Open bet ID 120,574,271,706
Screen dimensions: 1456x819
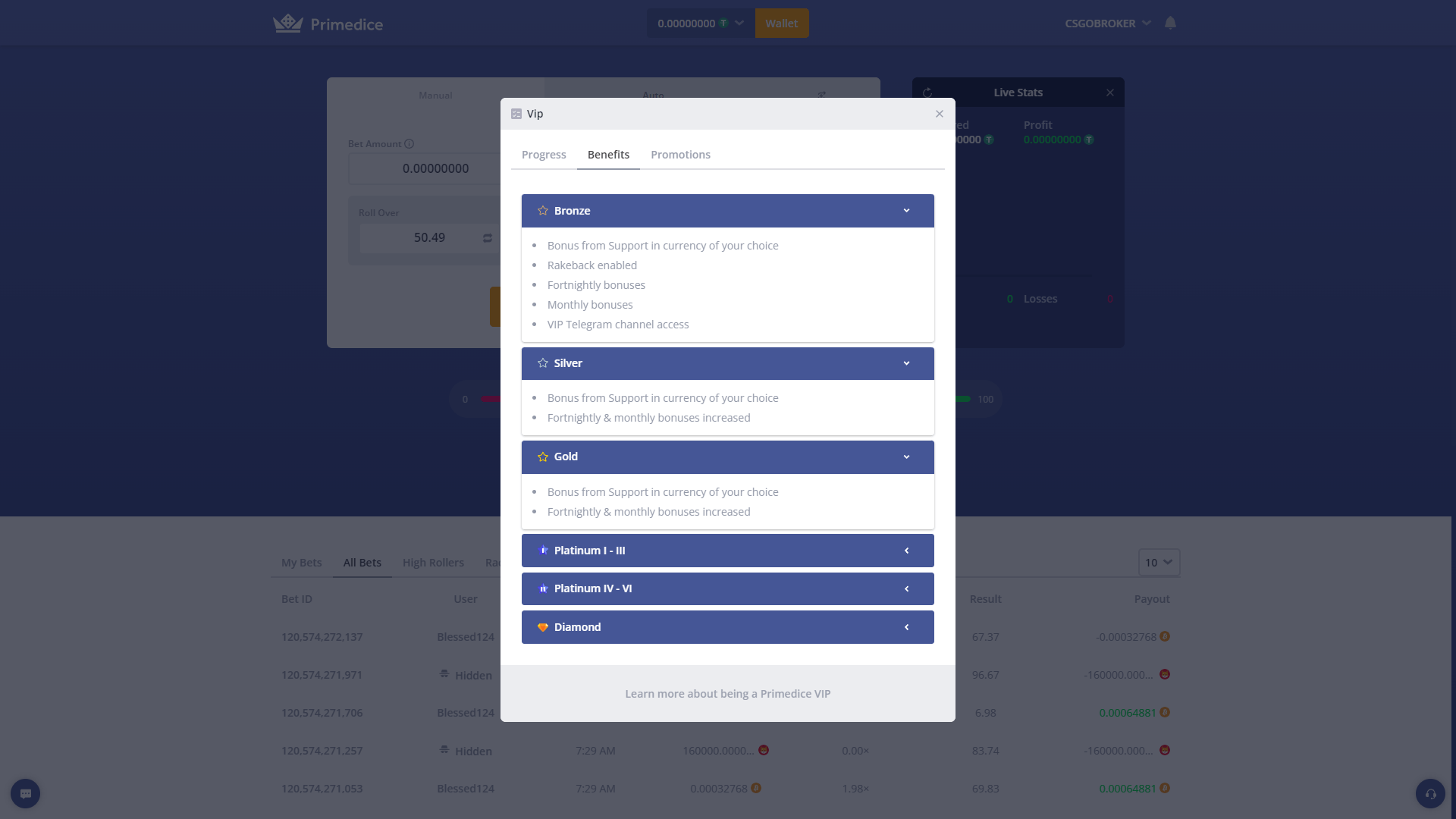pos(322,713)
